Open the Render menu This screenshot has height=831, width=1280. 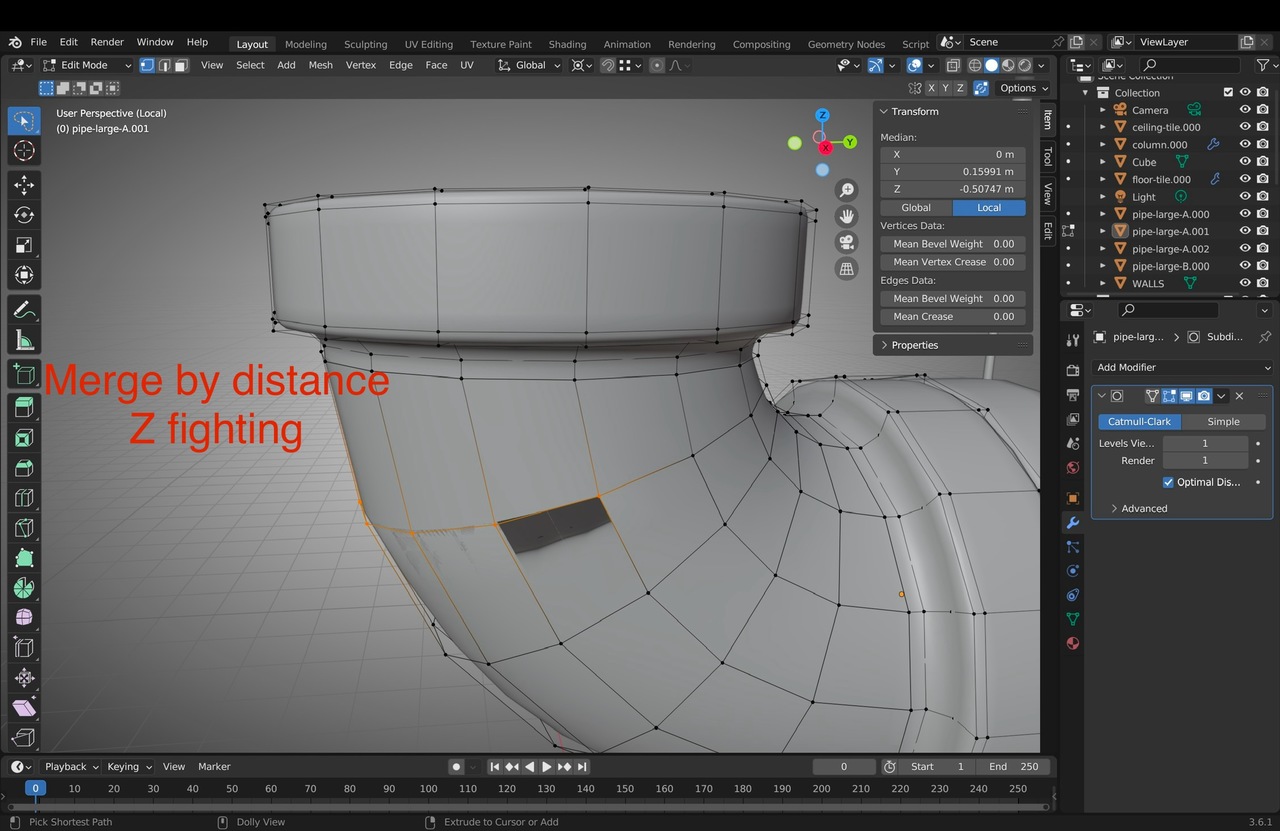click(x=107, y=42)
